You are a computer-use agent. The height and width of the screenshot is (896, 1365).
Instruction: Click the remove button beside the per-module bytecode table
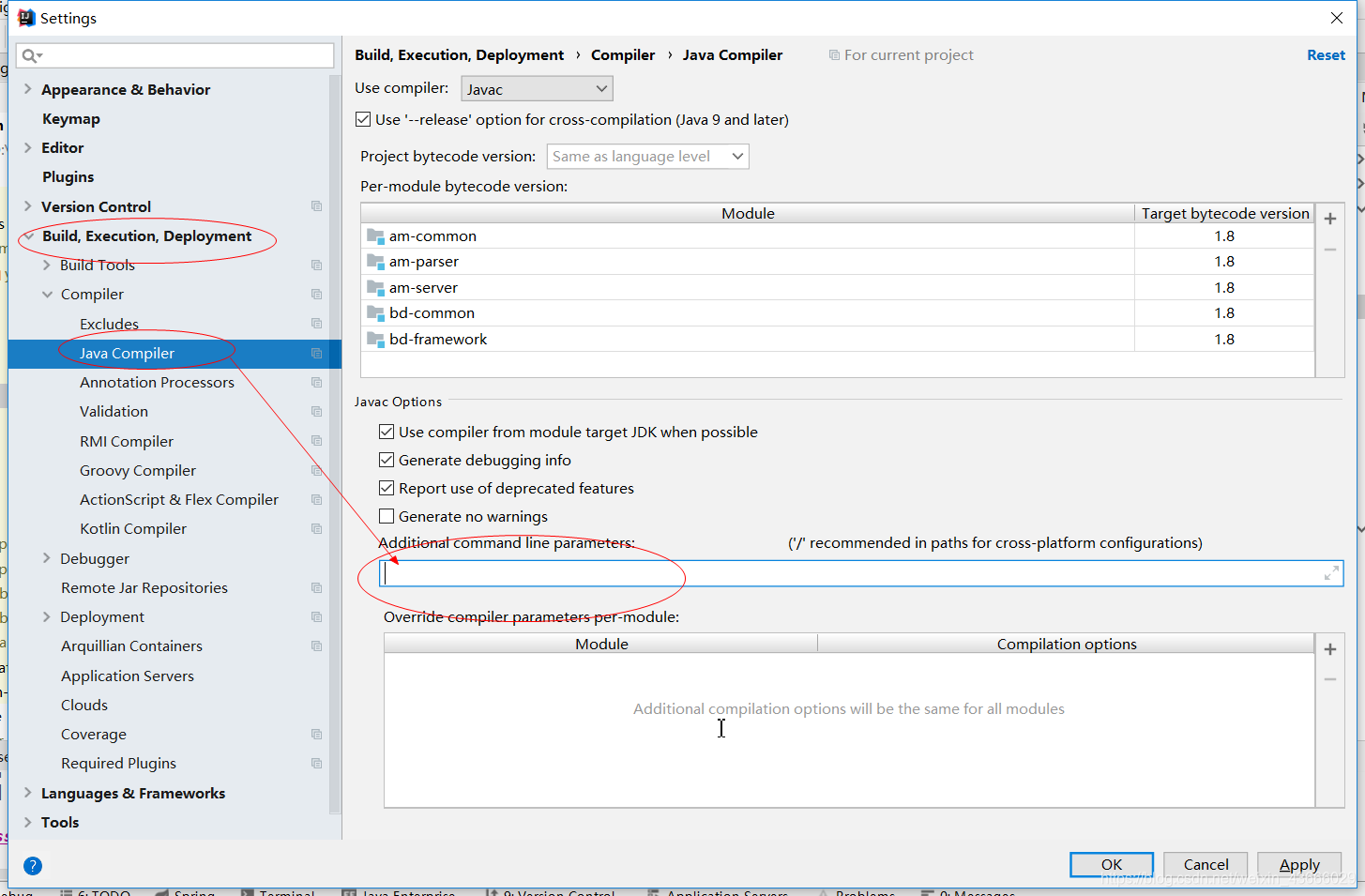coord(1329,250)
